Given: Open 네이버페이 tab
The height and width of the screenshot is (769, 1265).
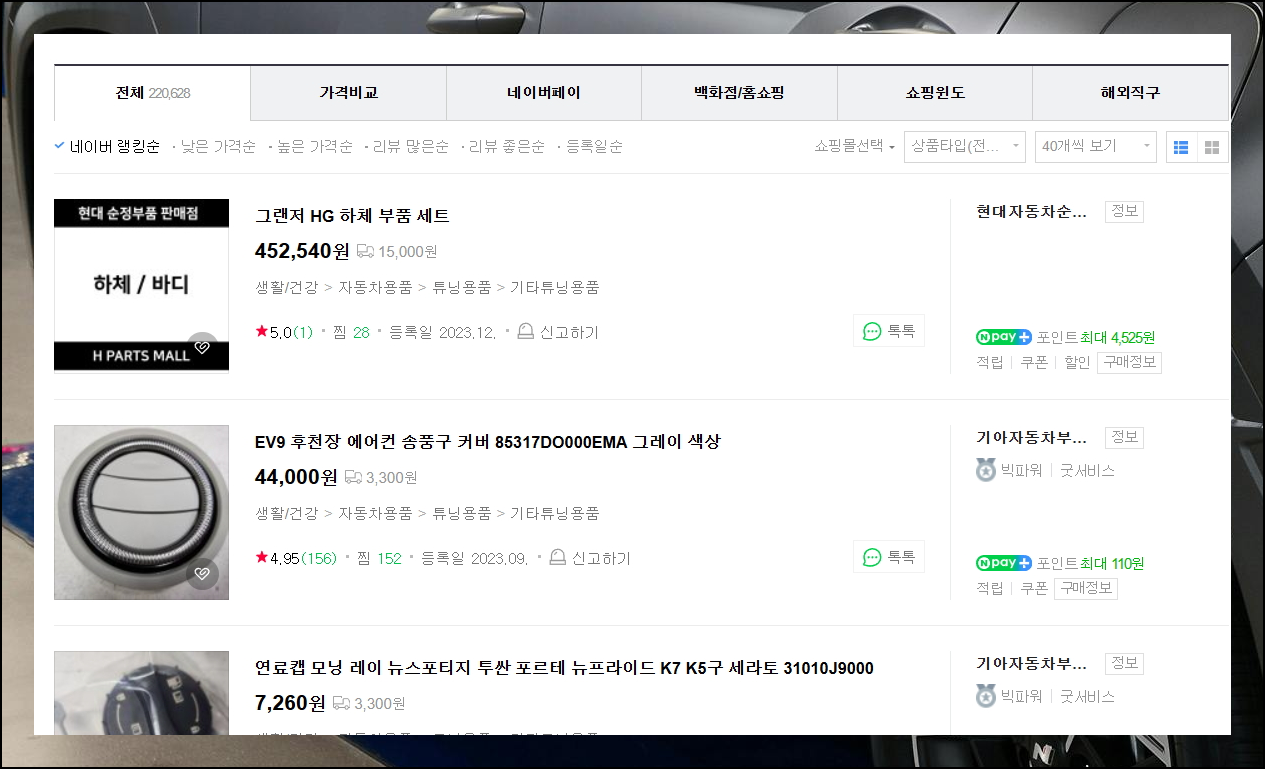Looking at the screenshot, I should point(543,93).
